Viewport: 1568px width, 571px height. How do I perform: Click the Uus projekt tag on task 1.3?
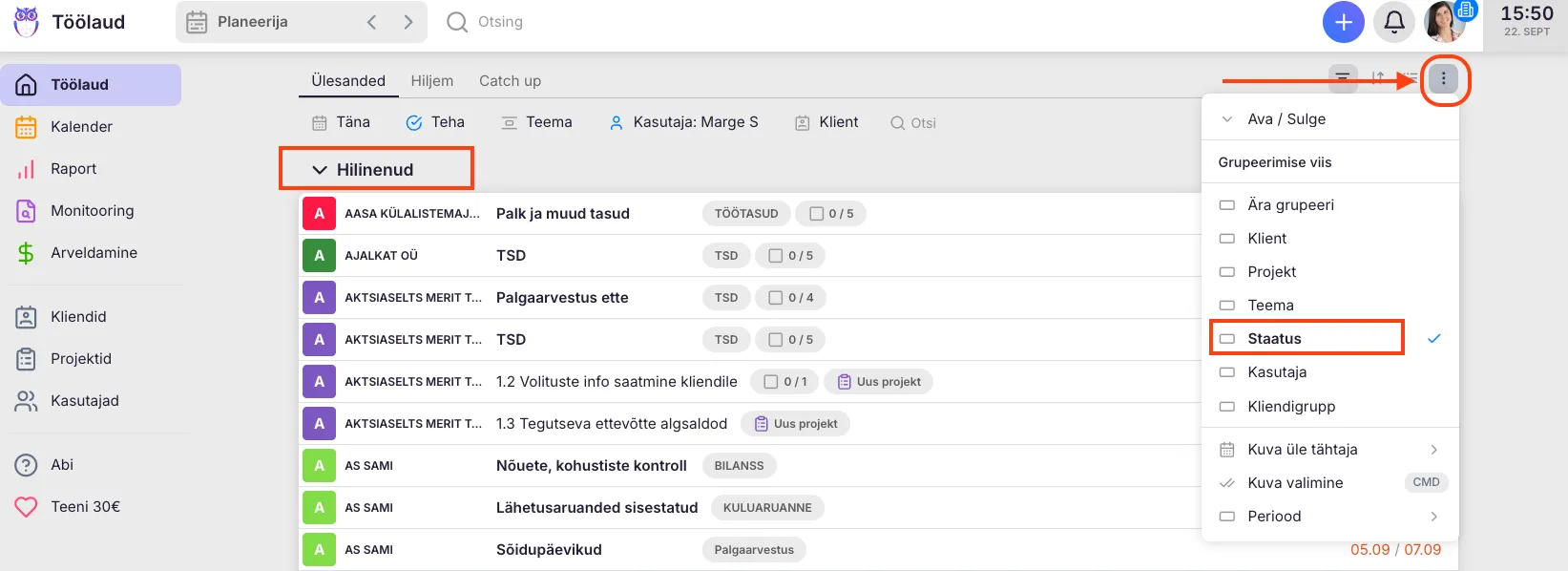point(795,424)
